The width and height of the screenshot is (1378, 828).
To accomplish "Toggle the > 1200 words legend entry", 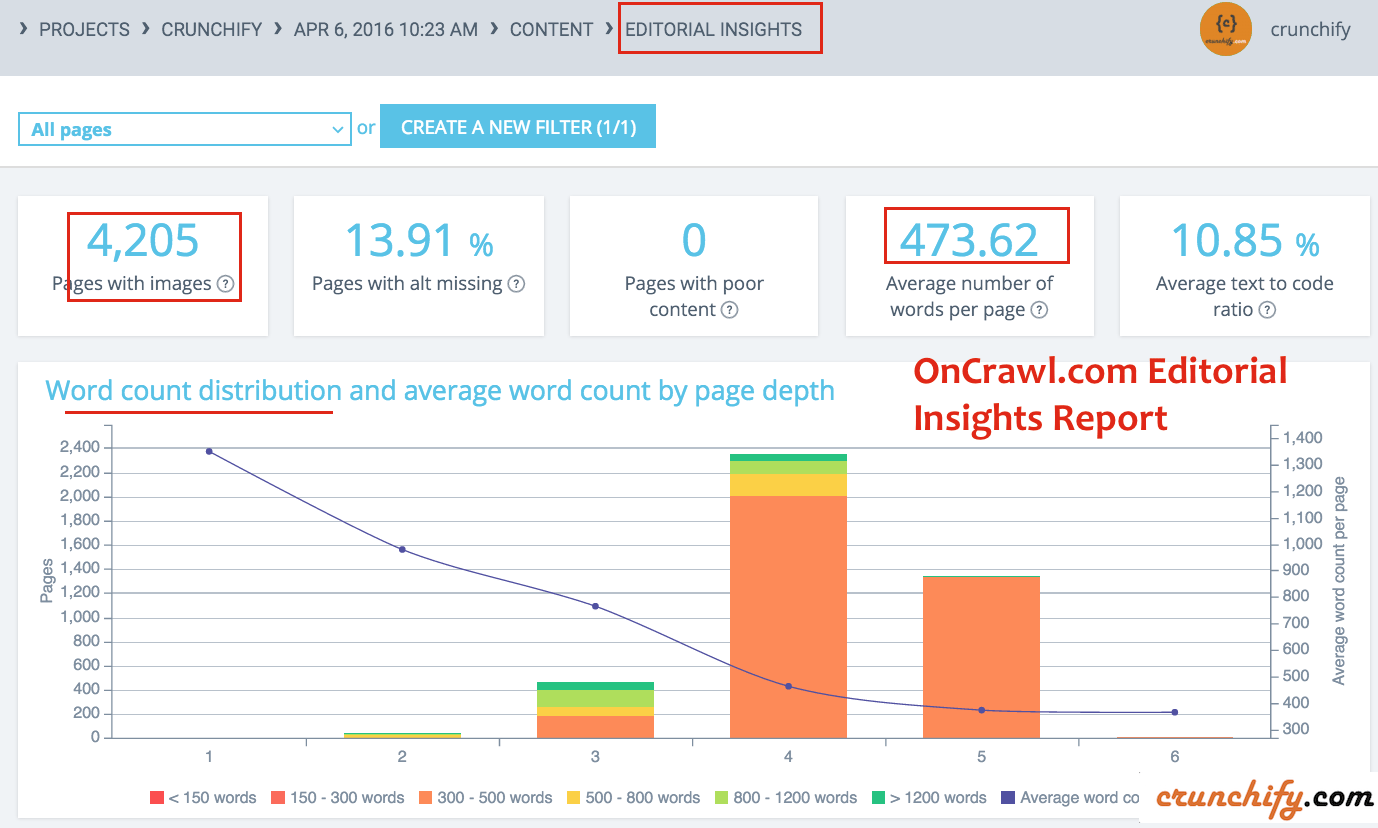I will [x=929, y=798].
